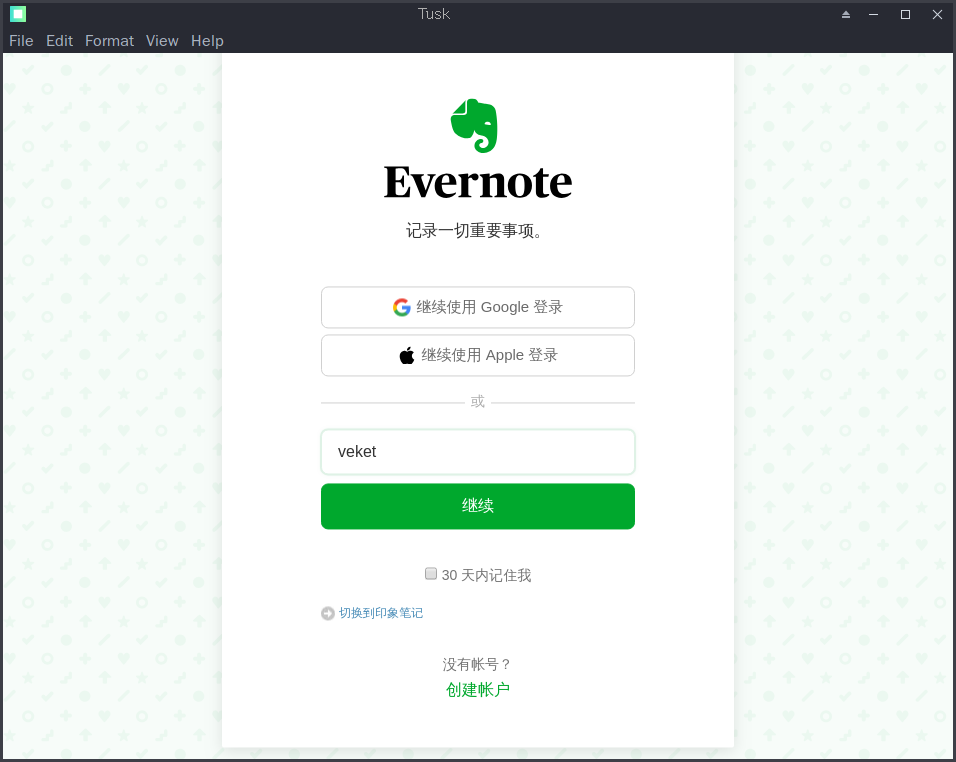Minimize the Tusk window
This screenshot has width=956, height=762.
point(874,15)
